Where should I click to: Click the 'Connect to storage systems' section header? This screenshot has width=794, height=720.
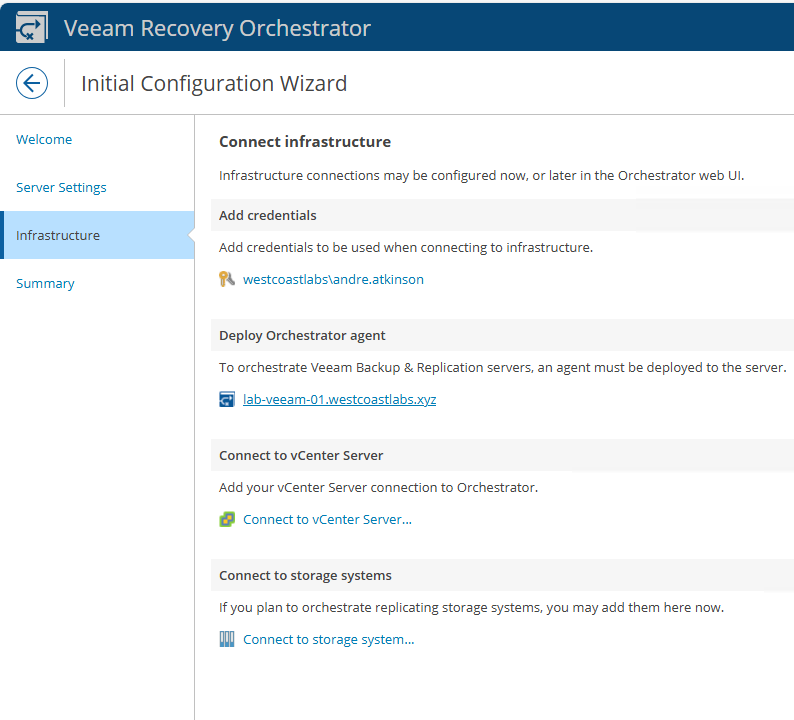coord(305,575)
